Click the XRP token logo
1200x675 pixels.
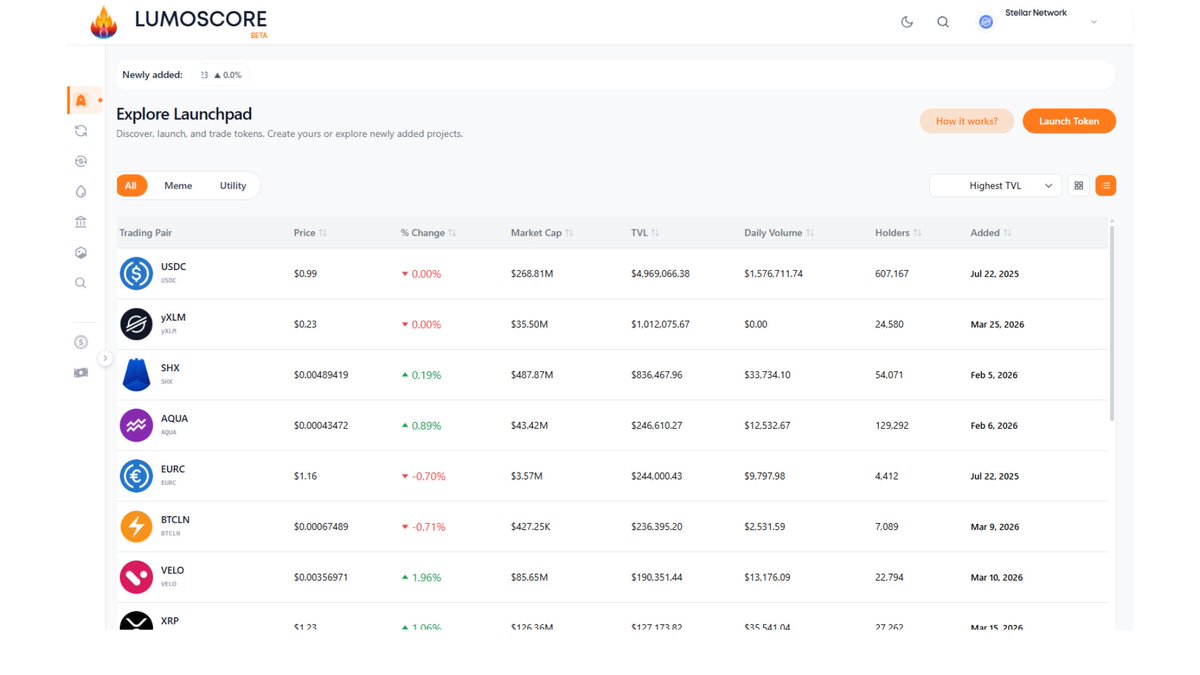[x=136, y=621]
